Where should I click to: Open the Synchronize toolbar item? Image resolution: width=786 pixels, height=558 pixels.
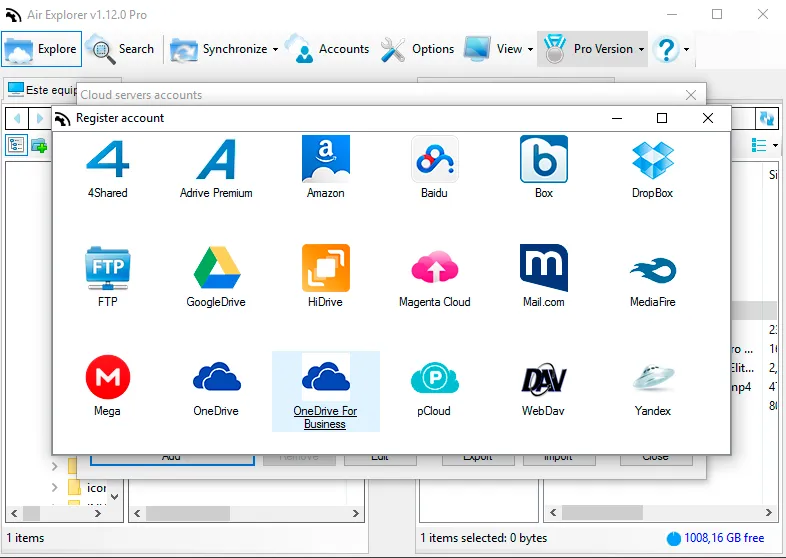[x=219, y=49]
